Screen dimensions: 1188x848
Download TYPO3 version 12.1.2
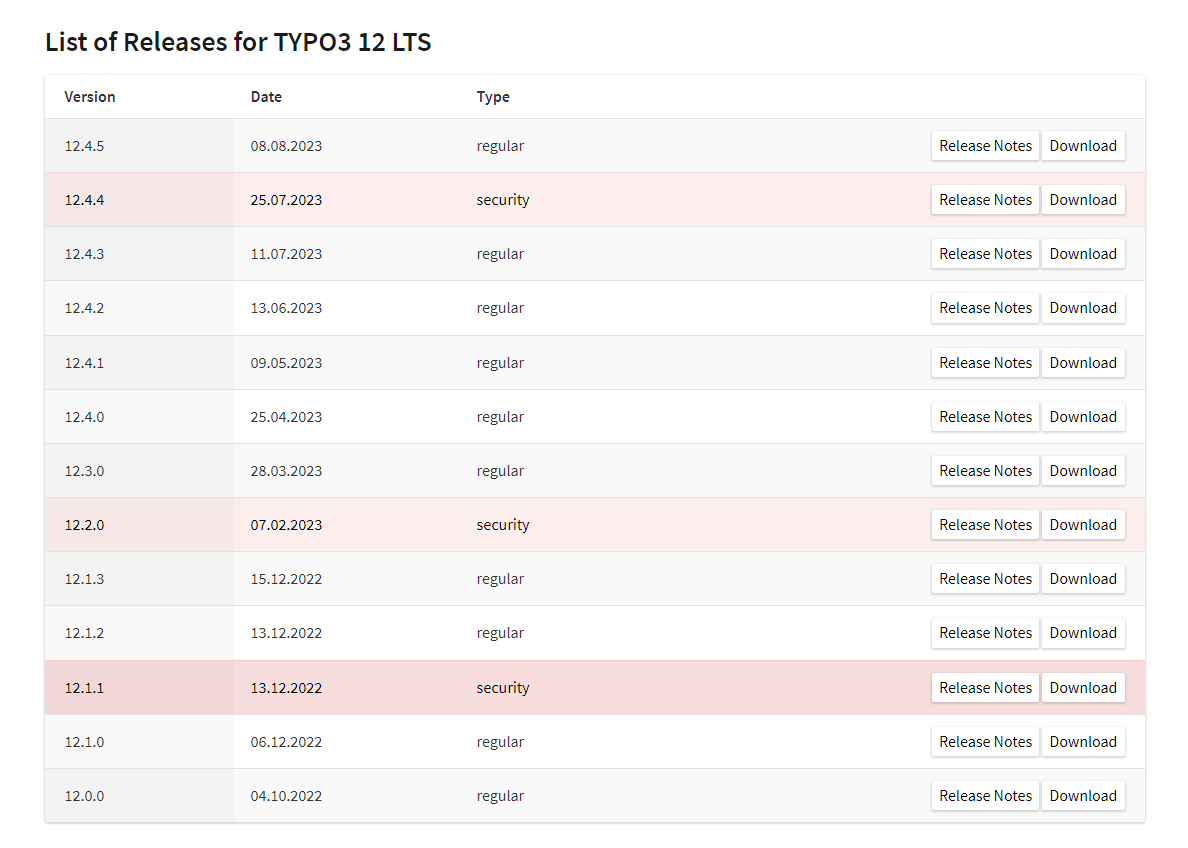(x=1083, y=633)
